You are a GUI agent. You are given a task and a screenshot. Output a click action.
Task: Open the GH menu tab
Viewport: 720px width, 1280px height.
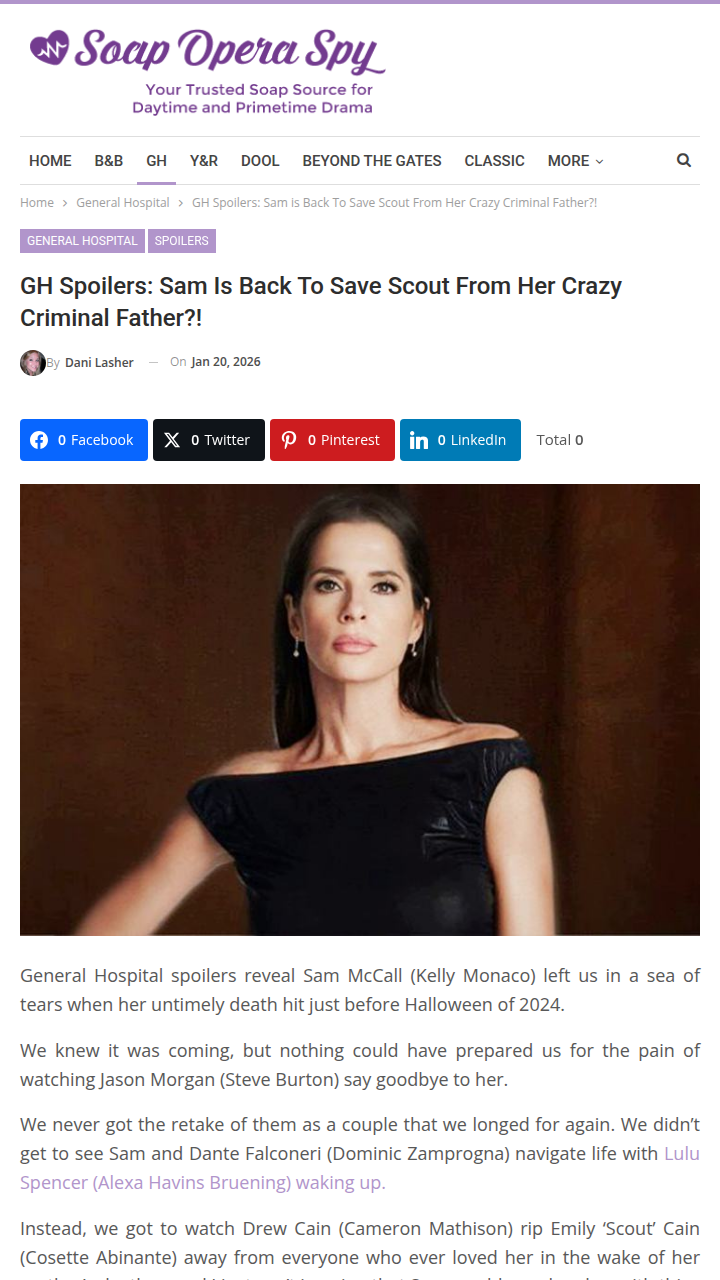156,161
